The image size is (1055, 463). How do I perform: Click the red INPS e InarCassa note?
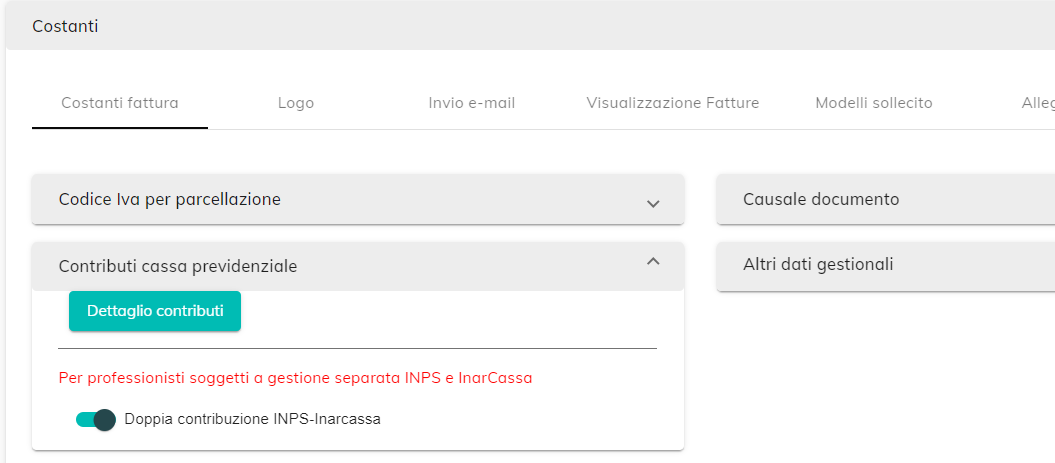(x=295, y=378)
